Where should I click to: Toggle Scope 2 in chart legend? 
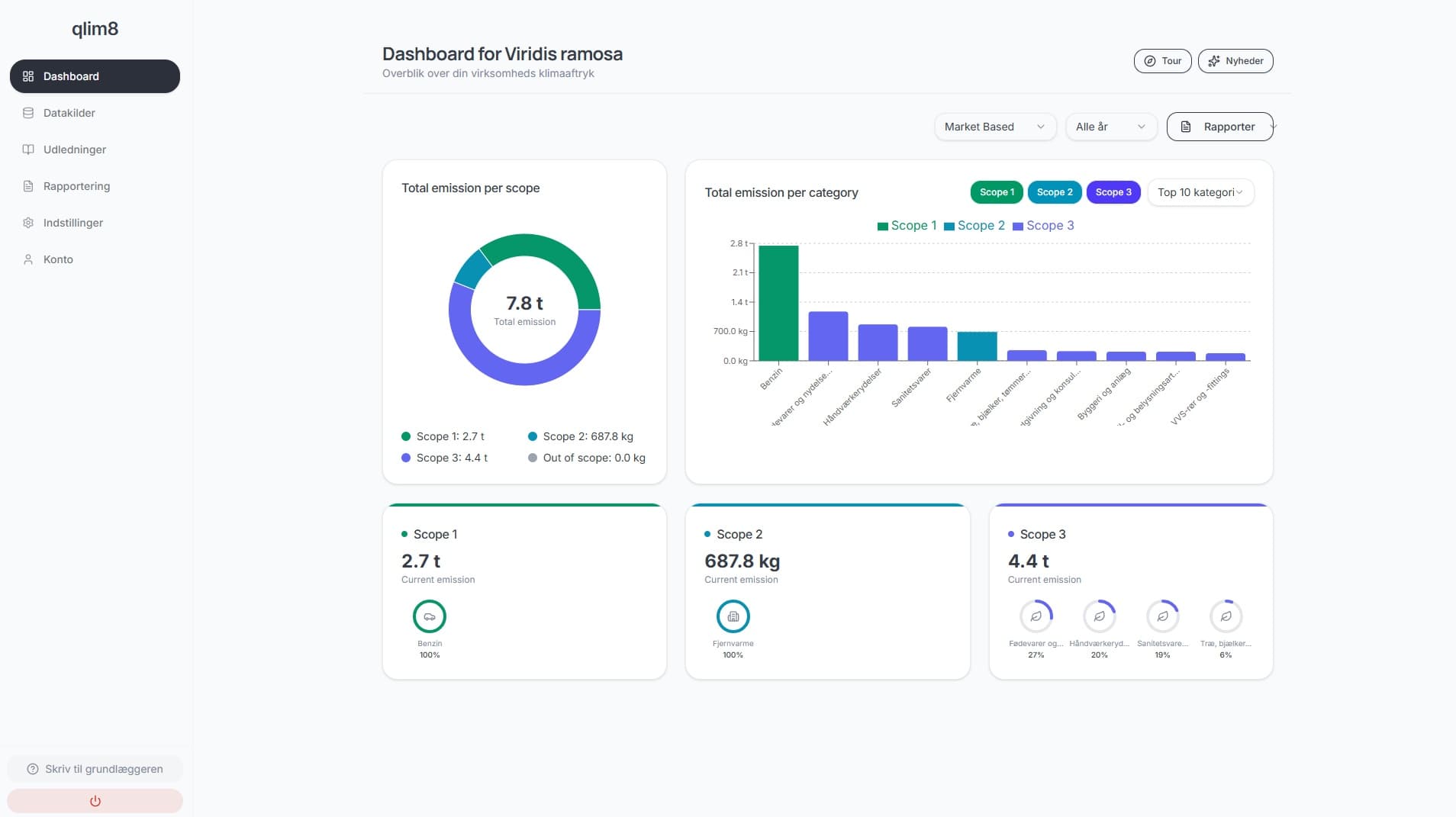tap(974, 226)
